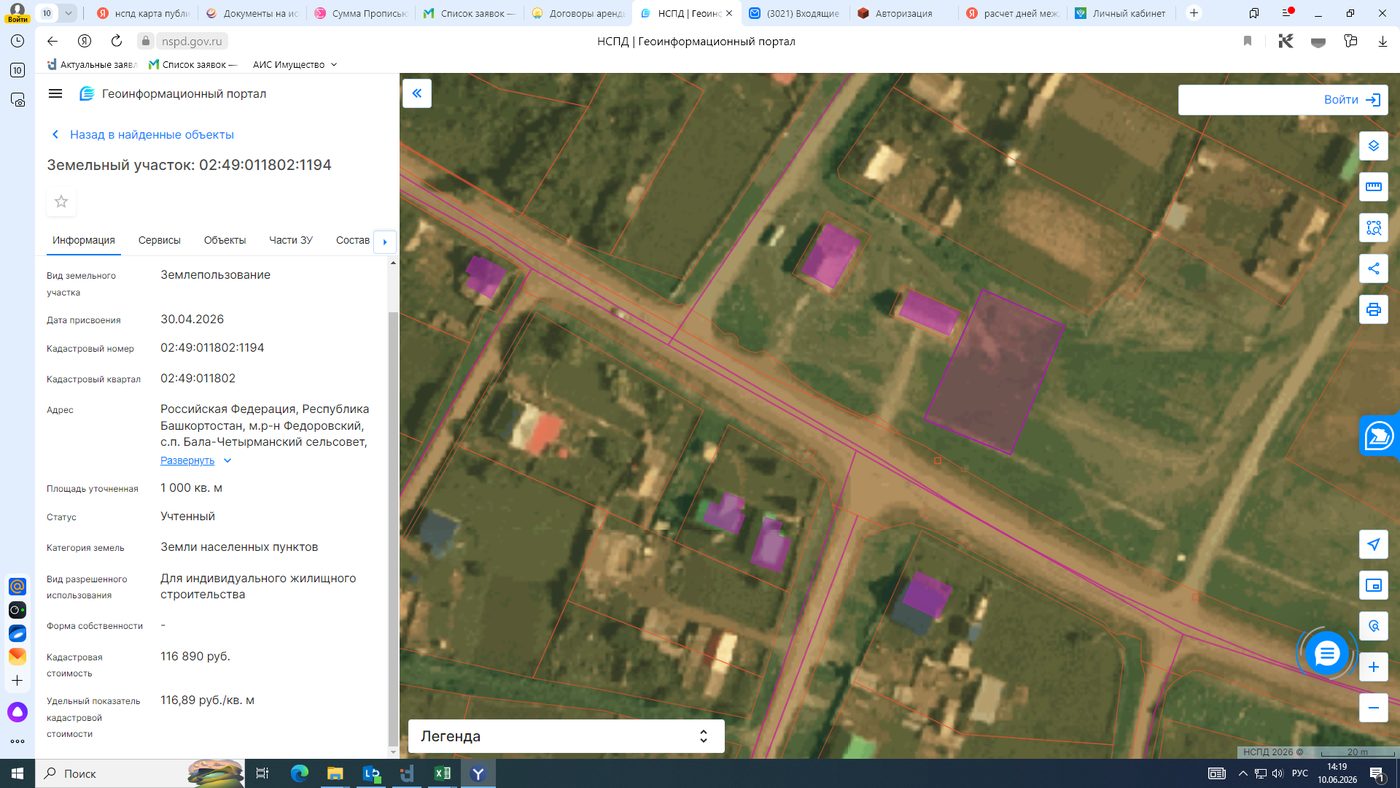Select the ruler measurement tool
This screenshot has width=1400, height=788.
click(1373, 187)
